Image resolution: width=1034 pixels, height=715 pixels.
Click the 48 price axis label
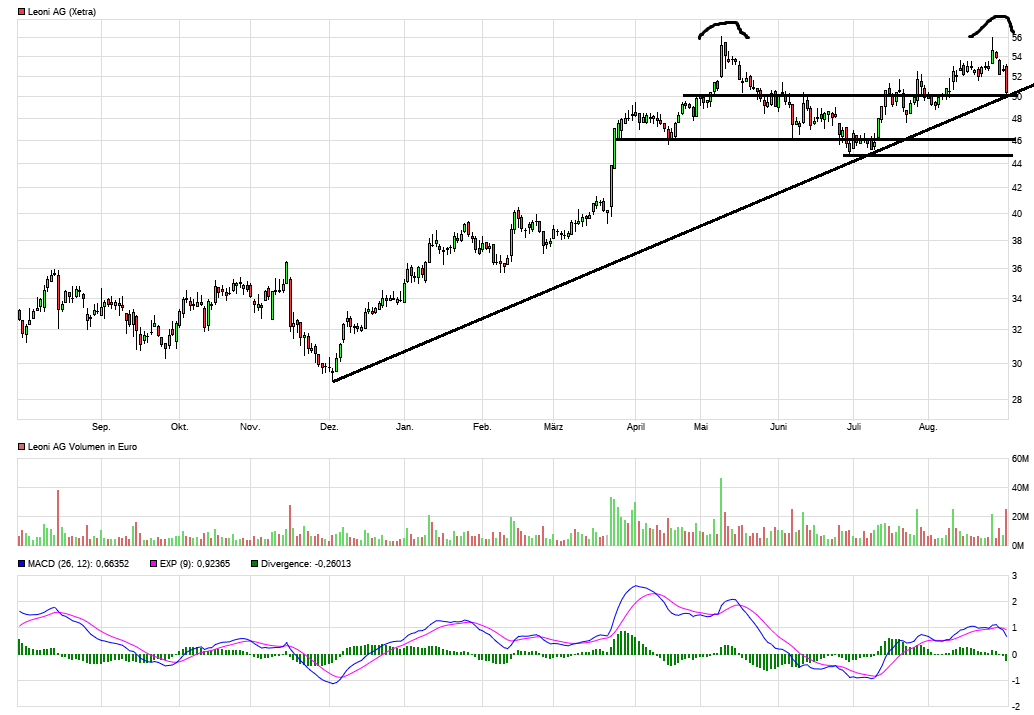[1017, 119]
